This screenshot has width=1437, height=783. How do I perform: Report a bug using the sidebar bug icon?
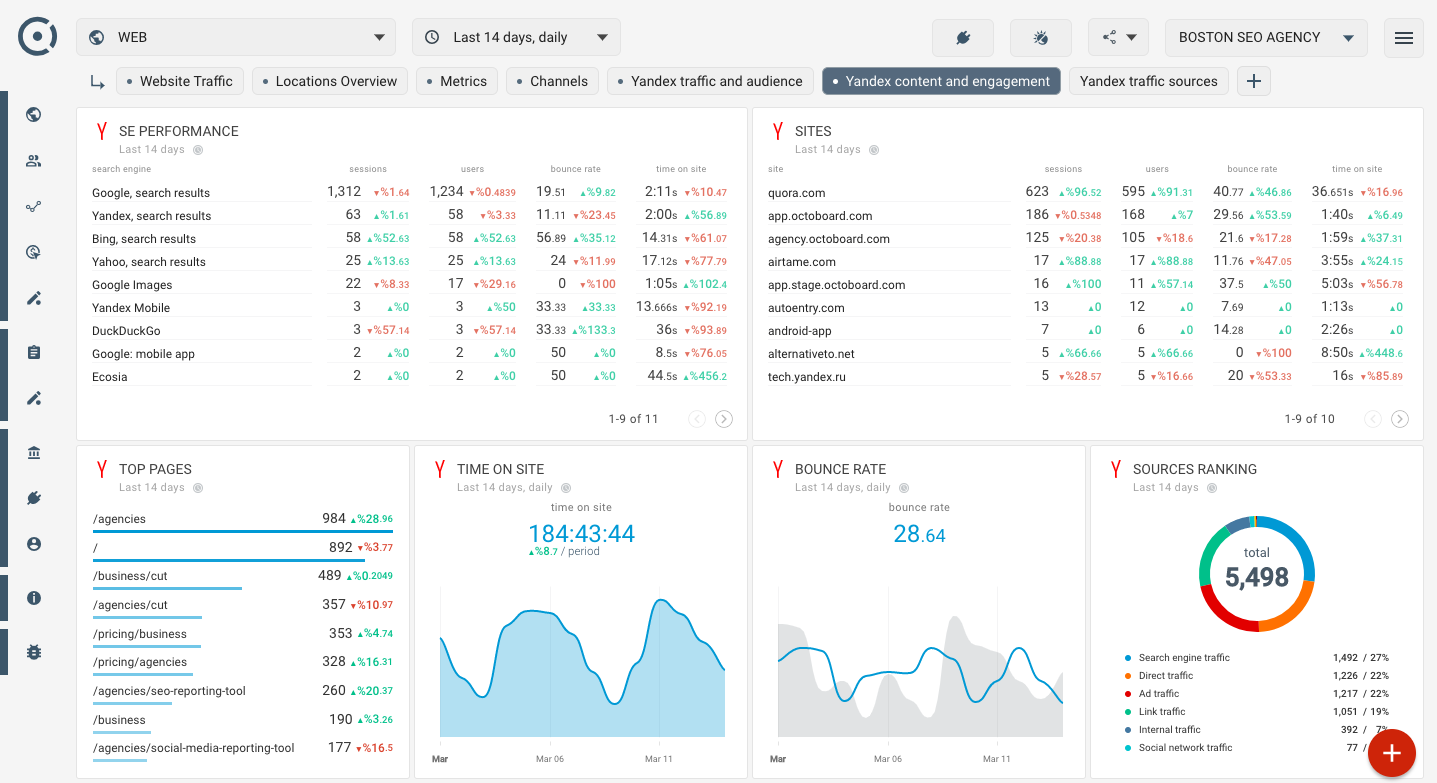pos(33,652)
